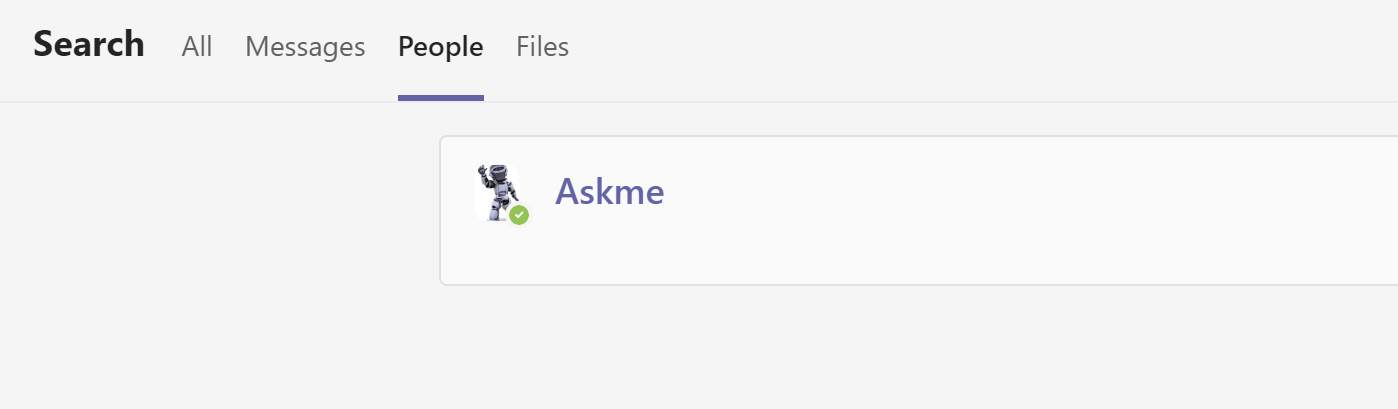Click the bold Search title text
This screenshot has height=409, width=1398.
click(x=89, y=44)
